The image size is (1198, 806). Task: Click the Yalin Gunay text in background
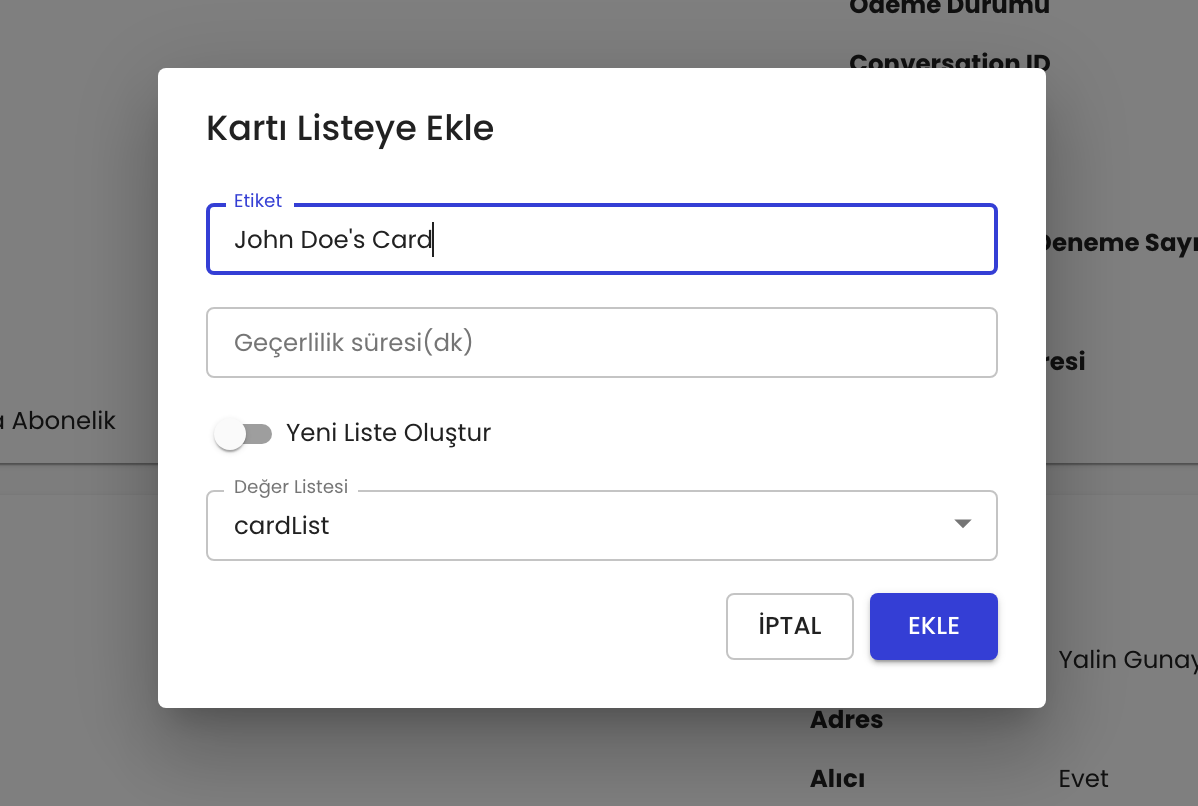(1125, 660)
